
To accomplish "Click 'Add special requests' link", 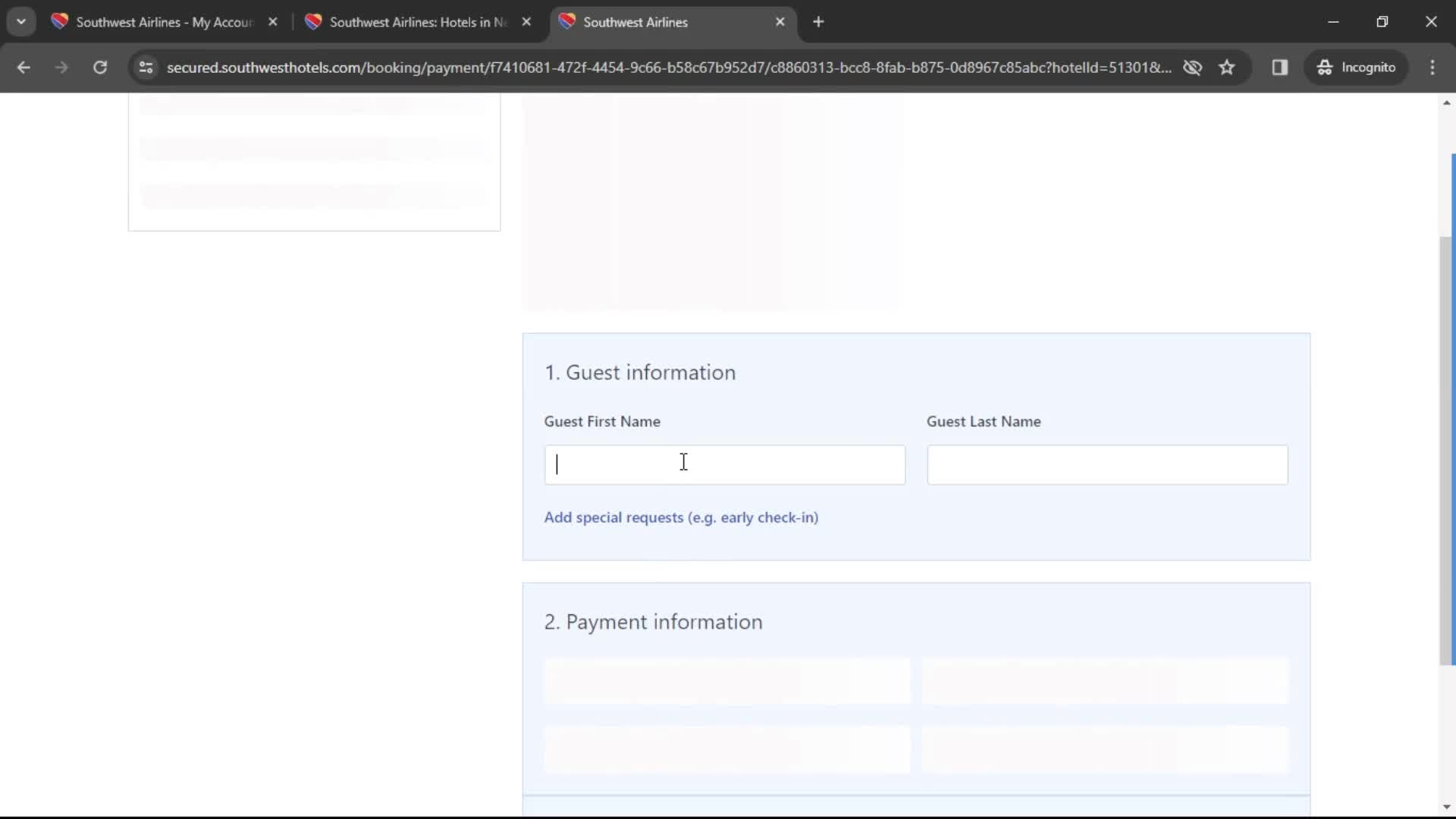I will (681, 517).
